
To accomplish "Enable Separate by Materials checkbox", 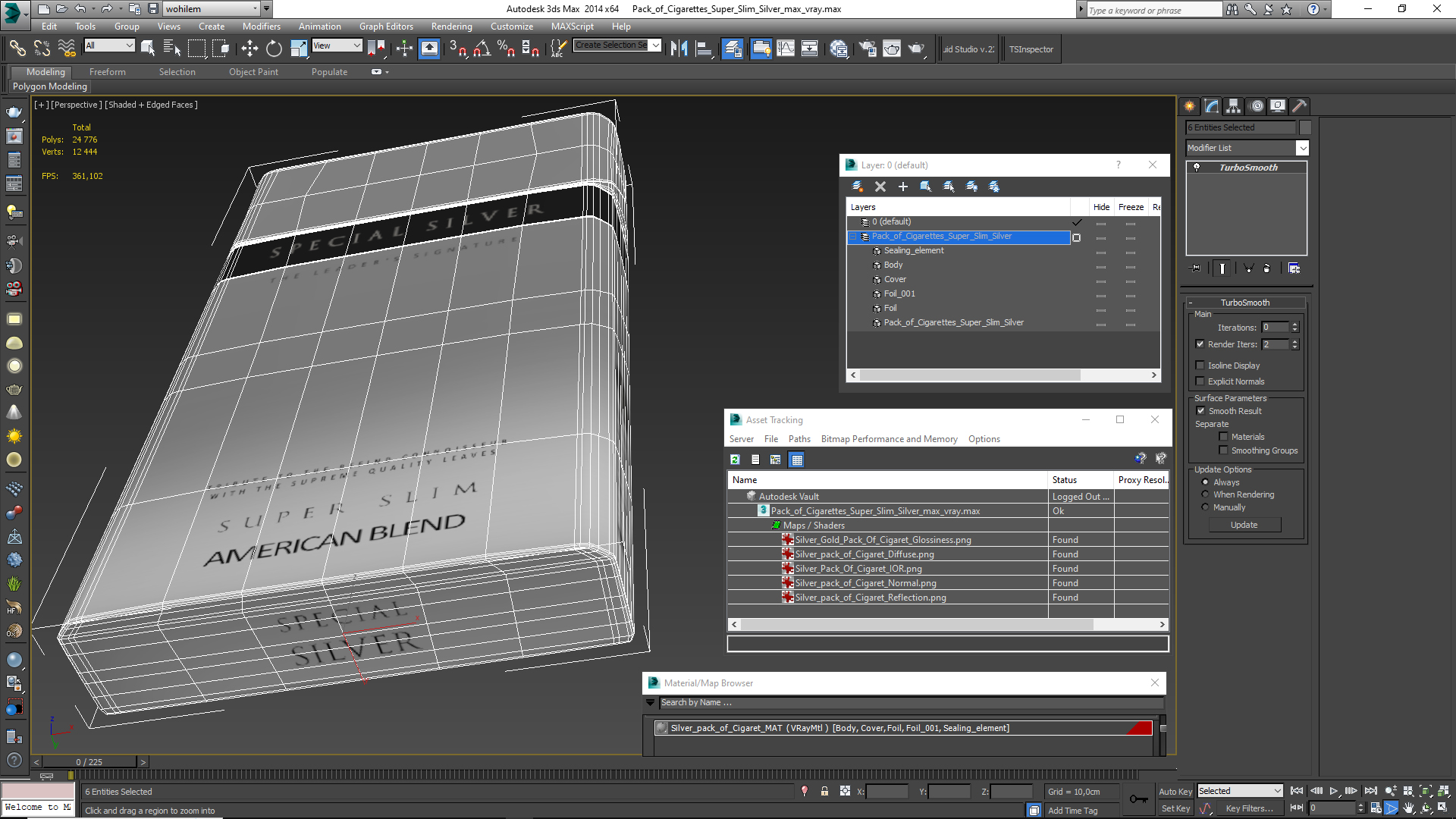I will coord(1223,437).
